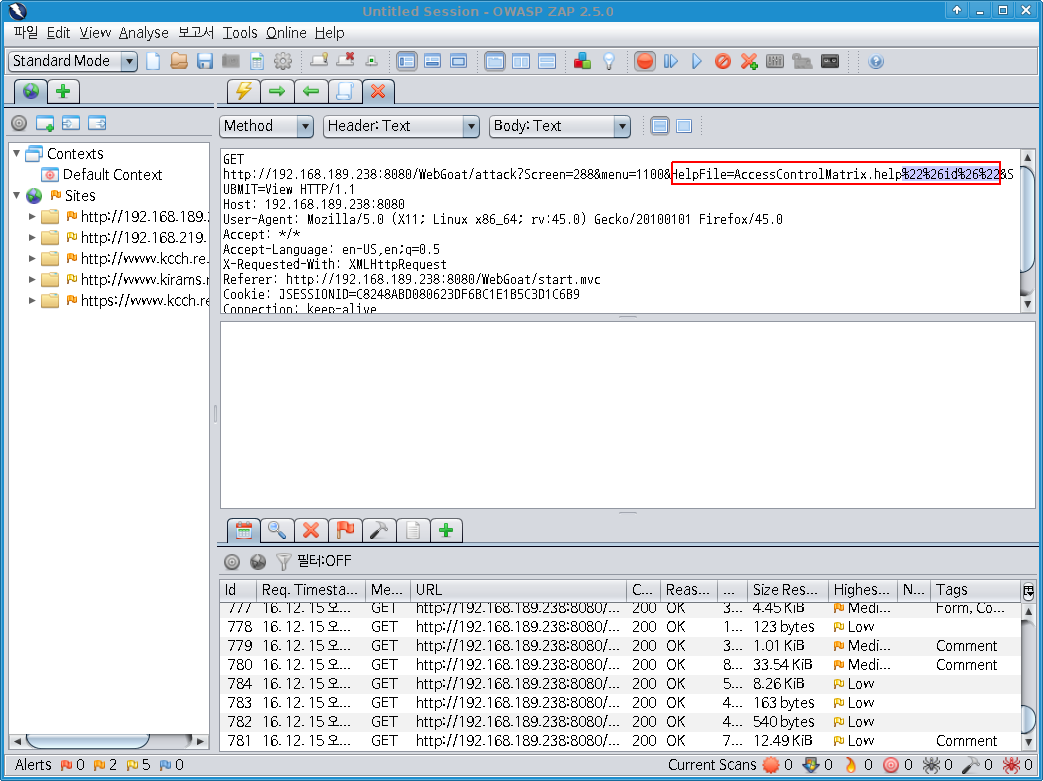Toggle the expand information tabs layout button
The width and height of the screenshot is (1043, 781).
tap(432, 61)
